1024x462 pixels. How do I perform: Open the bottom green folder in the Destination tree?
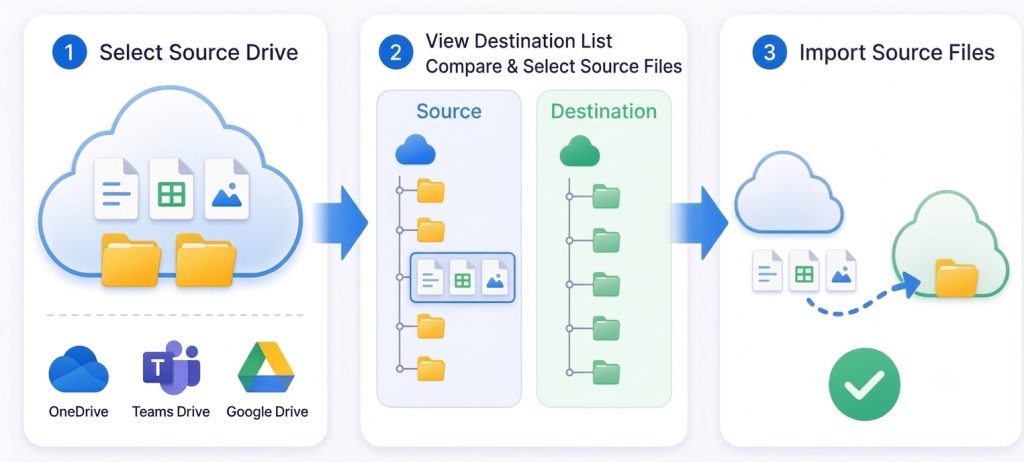coord(606,372)
